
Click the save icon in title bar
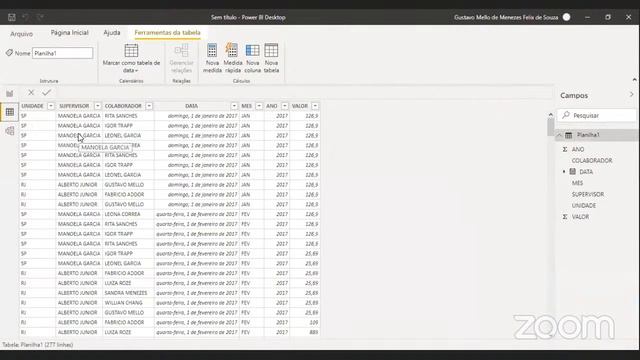click(x=11, y=17)
